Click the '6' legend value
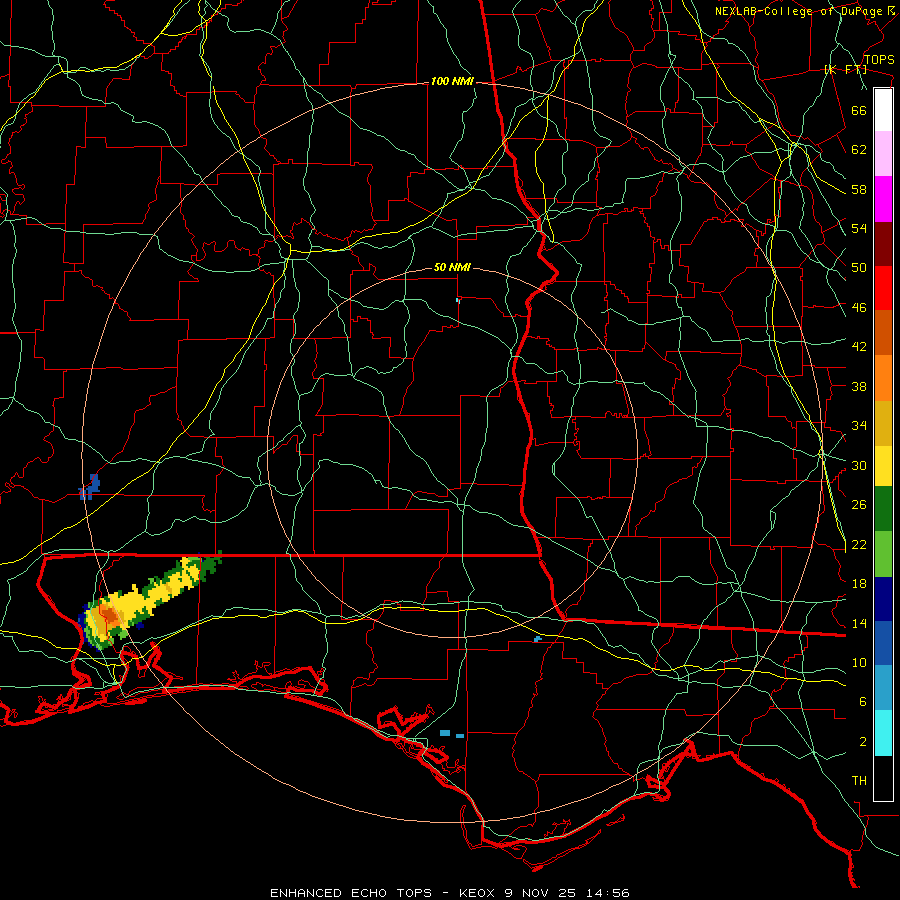Screen dimensions: 900x900 pos(863,702)
